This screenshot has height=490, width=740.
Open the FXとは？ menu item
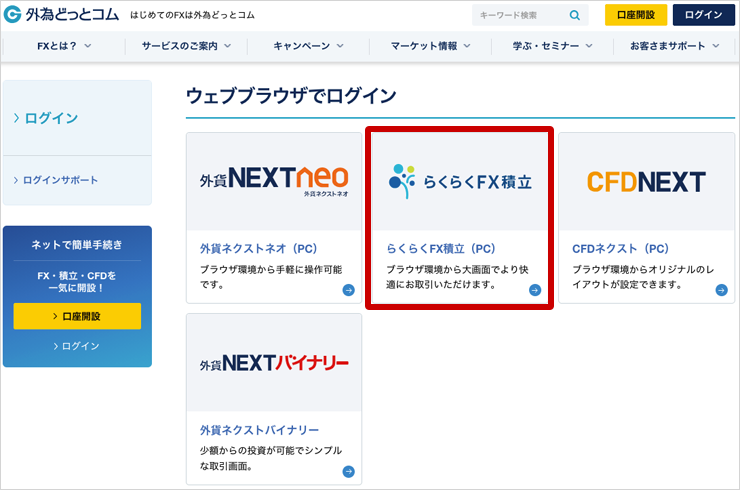64,46
